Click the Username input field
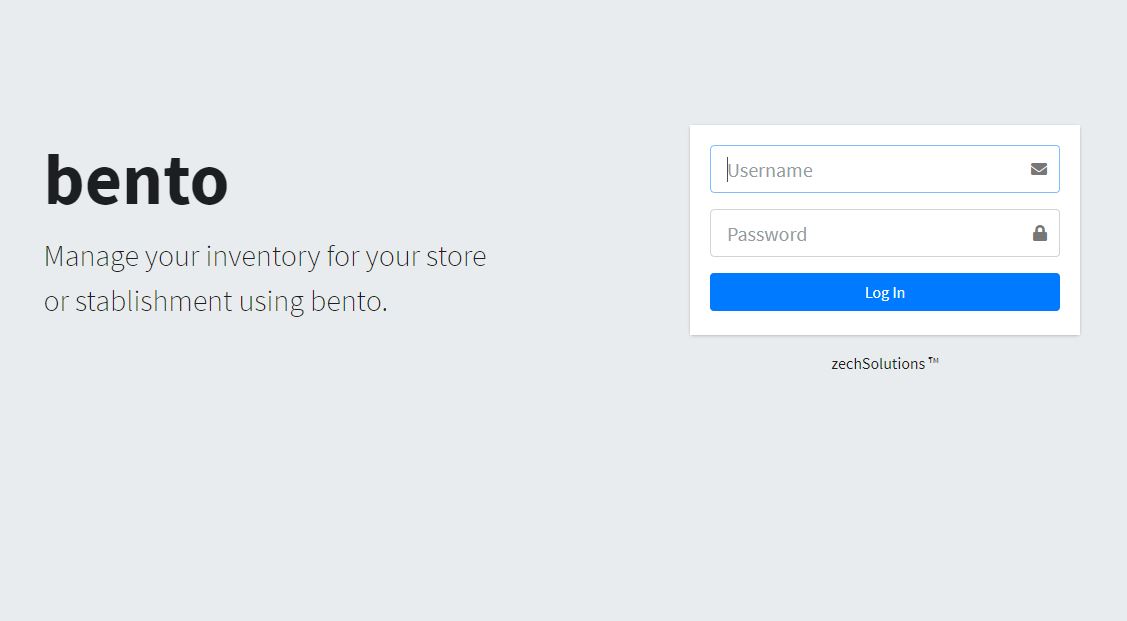 (884, 169)
